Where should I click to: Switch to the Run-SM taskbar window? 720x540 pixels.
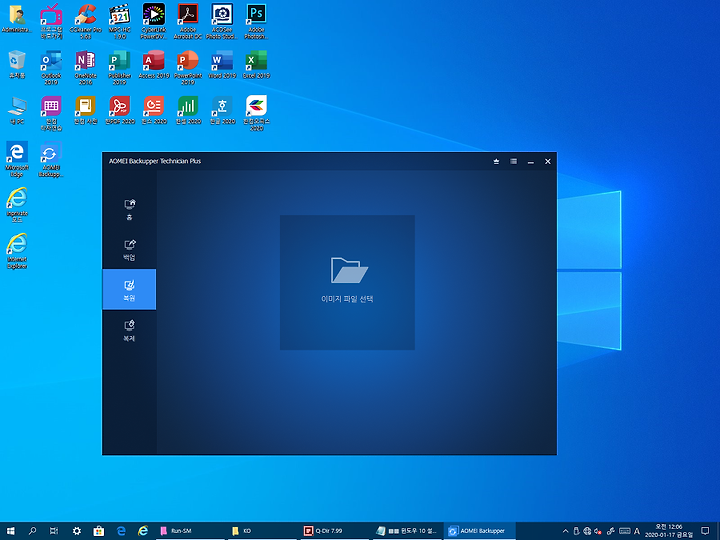(x=190, y=531)
